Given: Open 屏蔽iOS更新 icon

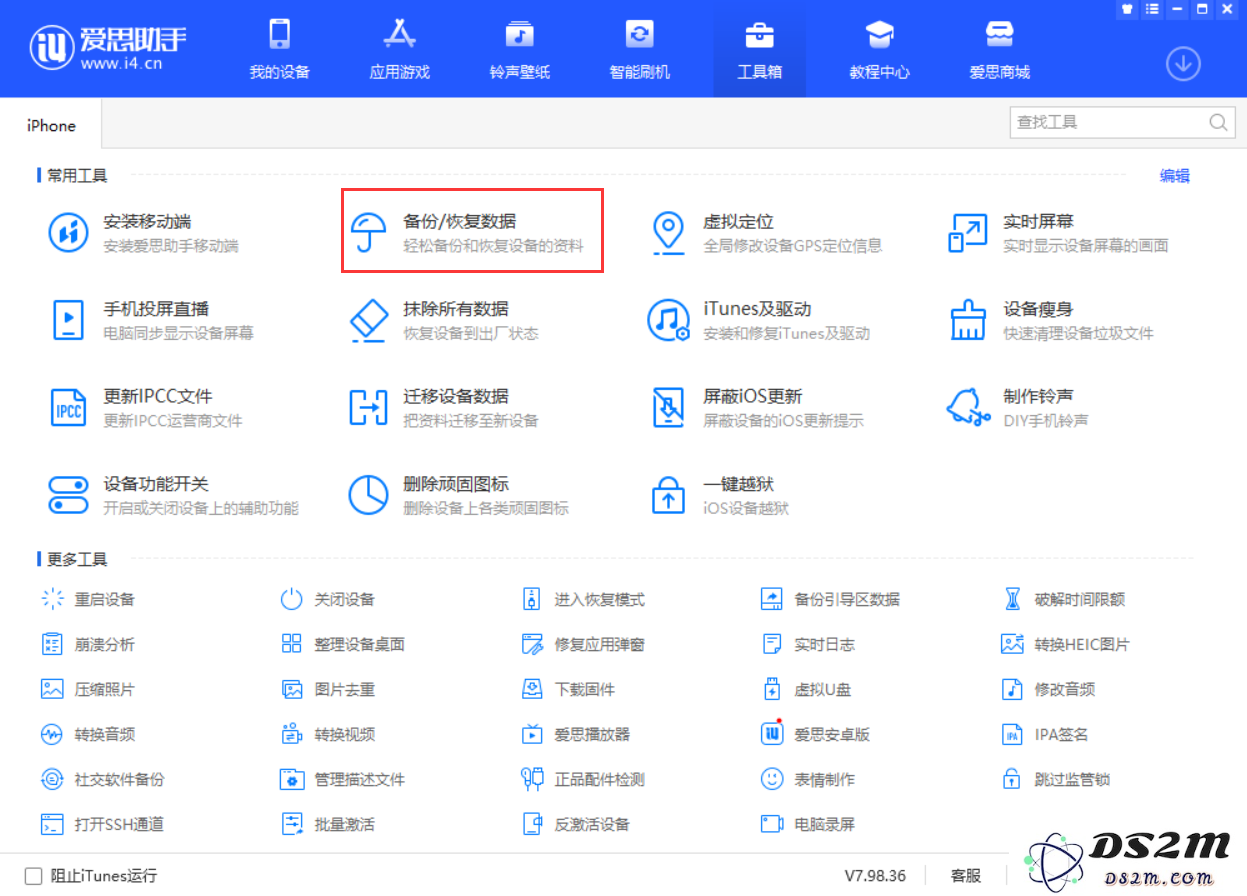Looking at the screenshot, I should coord(668,407).
